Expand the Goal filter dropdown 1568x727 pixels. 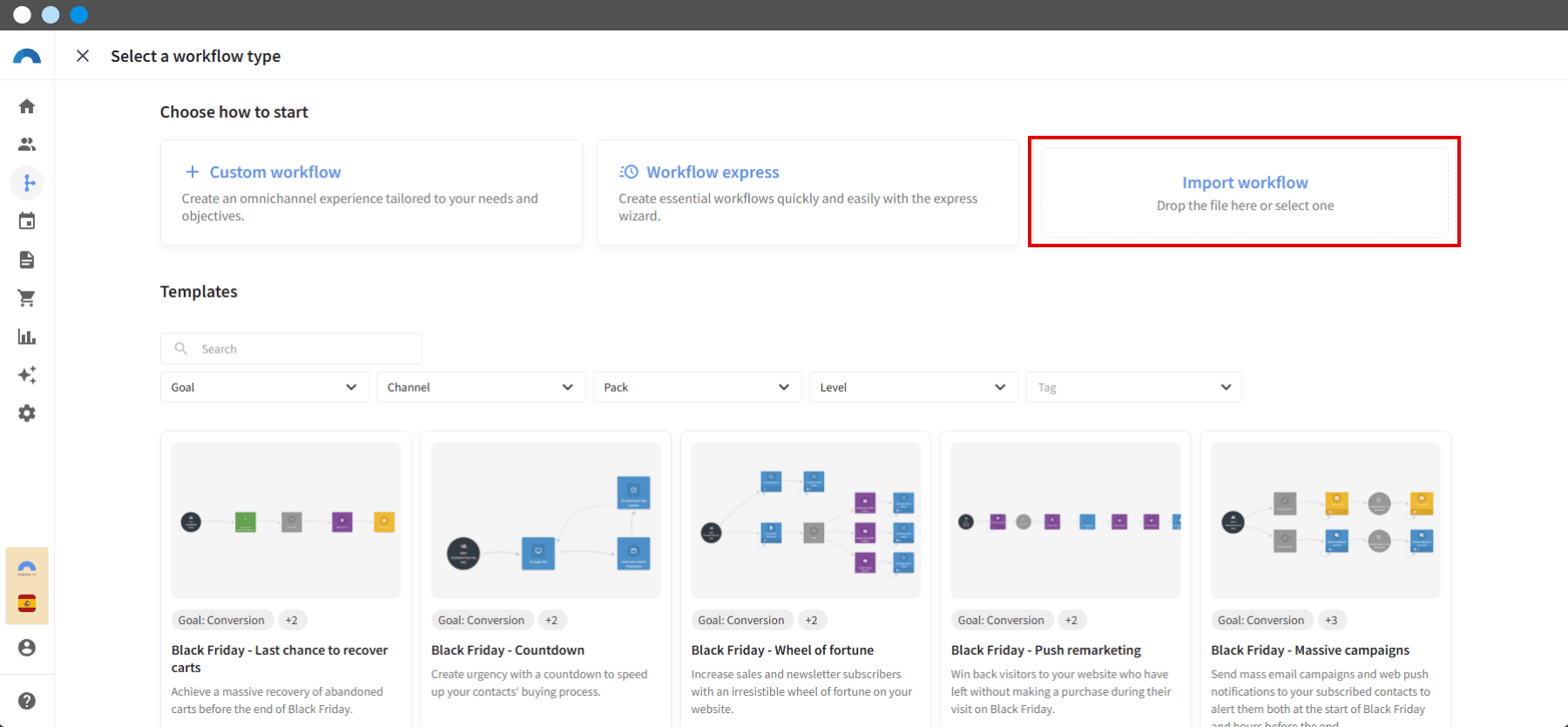pos(265,387)
